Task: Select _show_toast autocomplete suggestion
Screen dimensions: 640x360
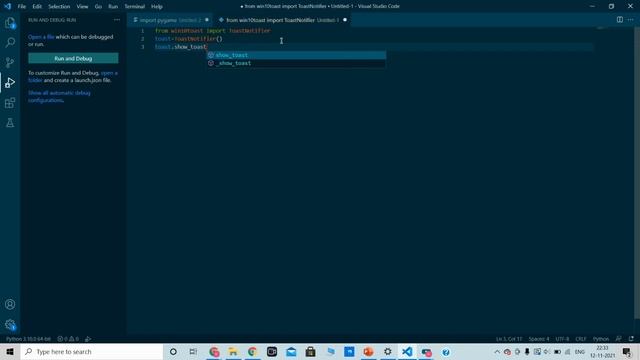Action: click(296, 63)
